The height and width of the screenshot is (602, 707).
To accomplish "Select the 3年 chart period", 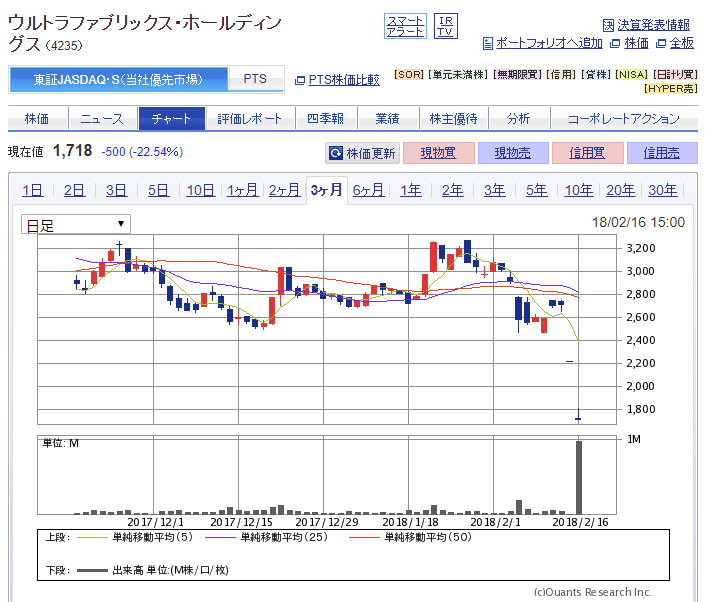I will pos(495,190).
